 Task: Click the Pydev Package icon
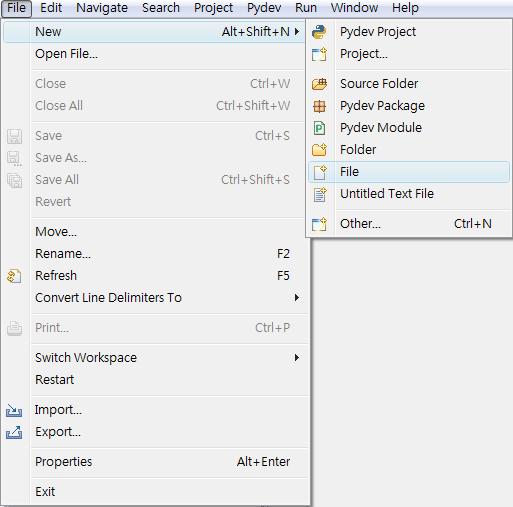coord(319,106)
